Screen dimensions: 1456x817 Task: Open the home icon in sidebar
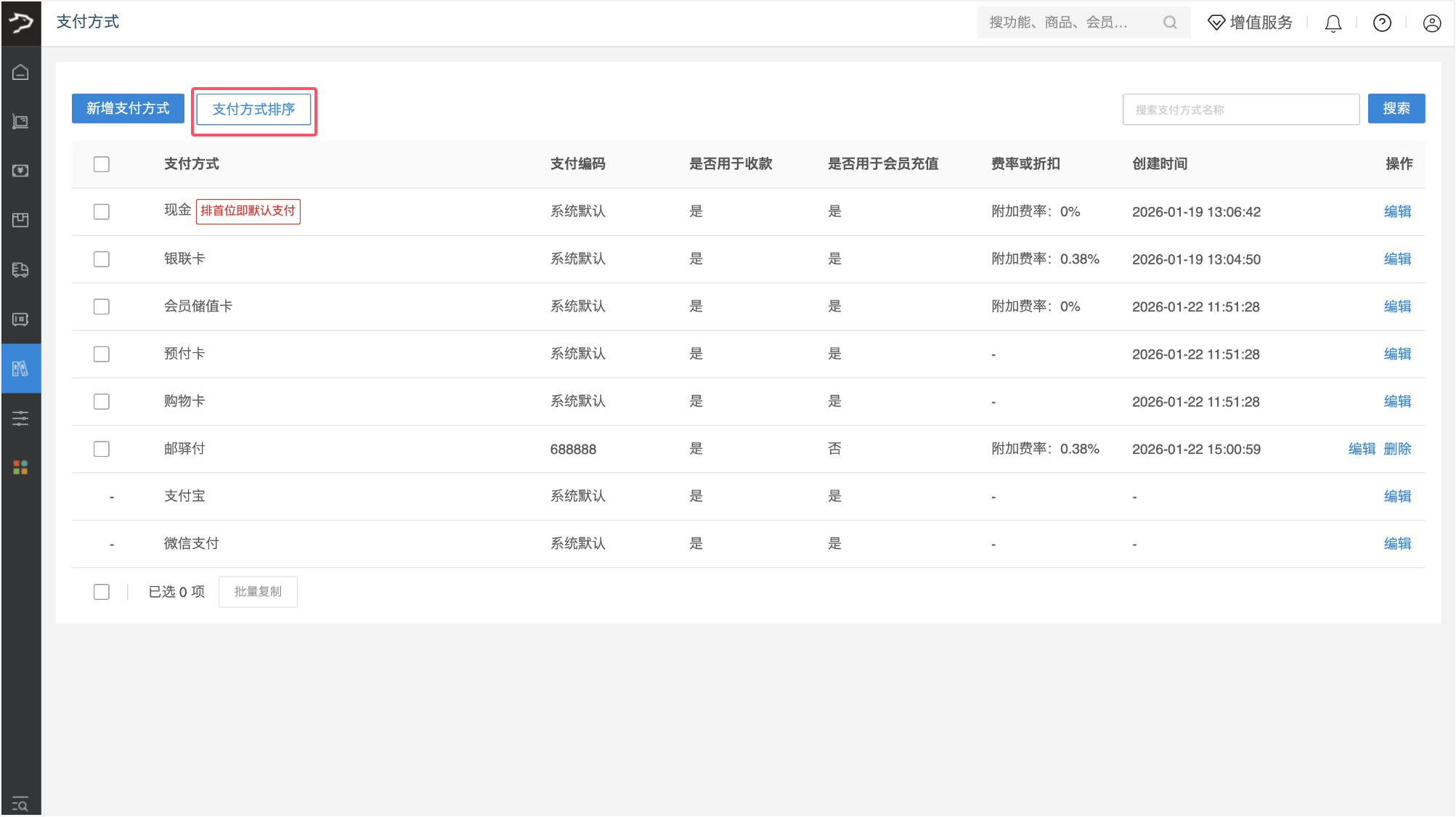[x=20, y=72]
